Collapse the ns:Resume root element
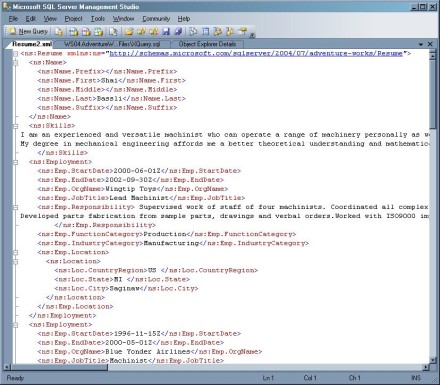 [x=15, y=54]
